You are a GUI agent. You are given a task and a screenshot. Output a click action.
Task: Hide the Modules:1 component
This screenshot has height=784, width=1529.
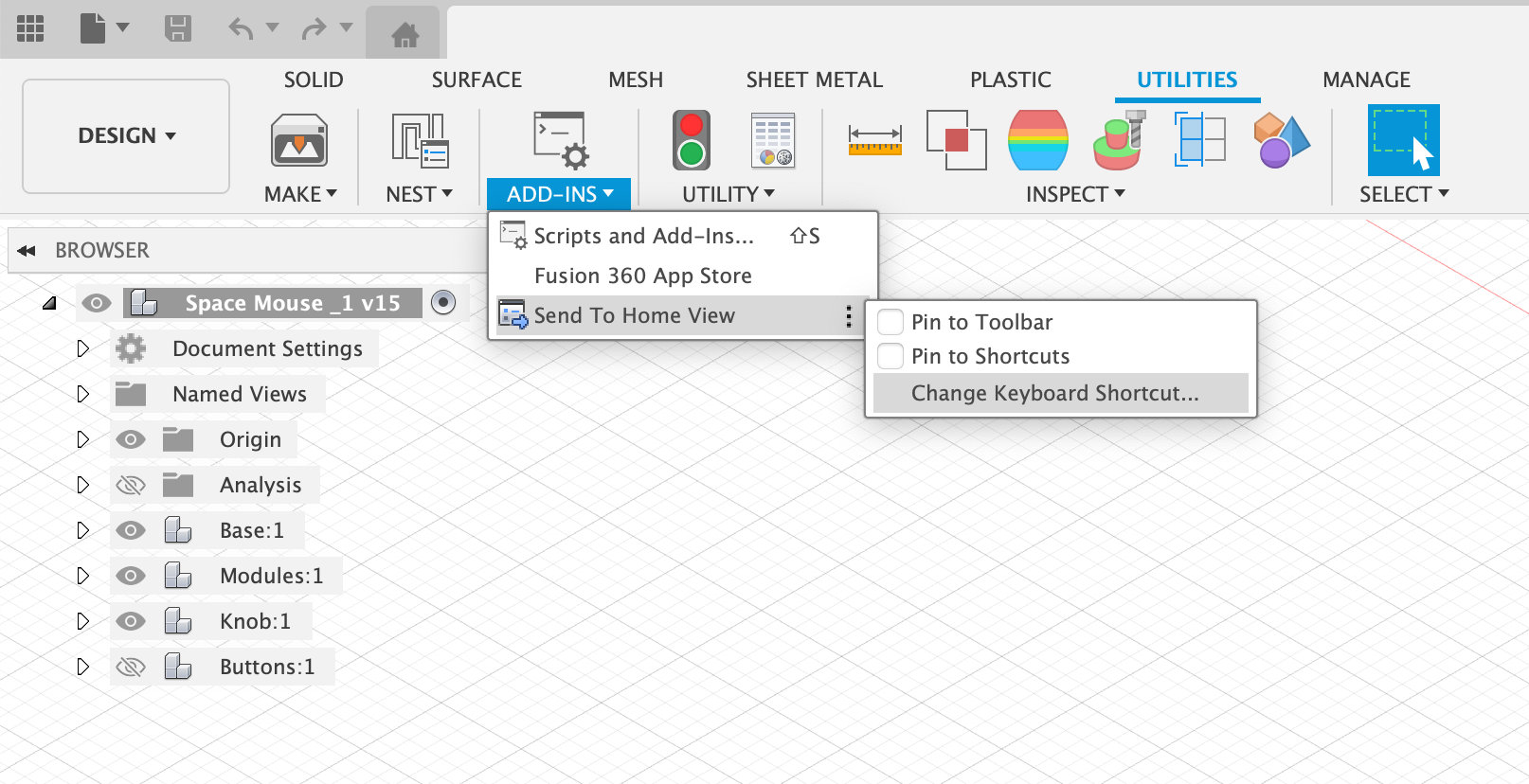(x=131, y=576)
